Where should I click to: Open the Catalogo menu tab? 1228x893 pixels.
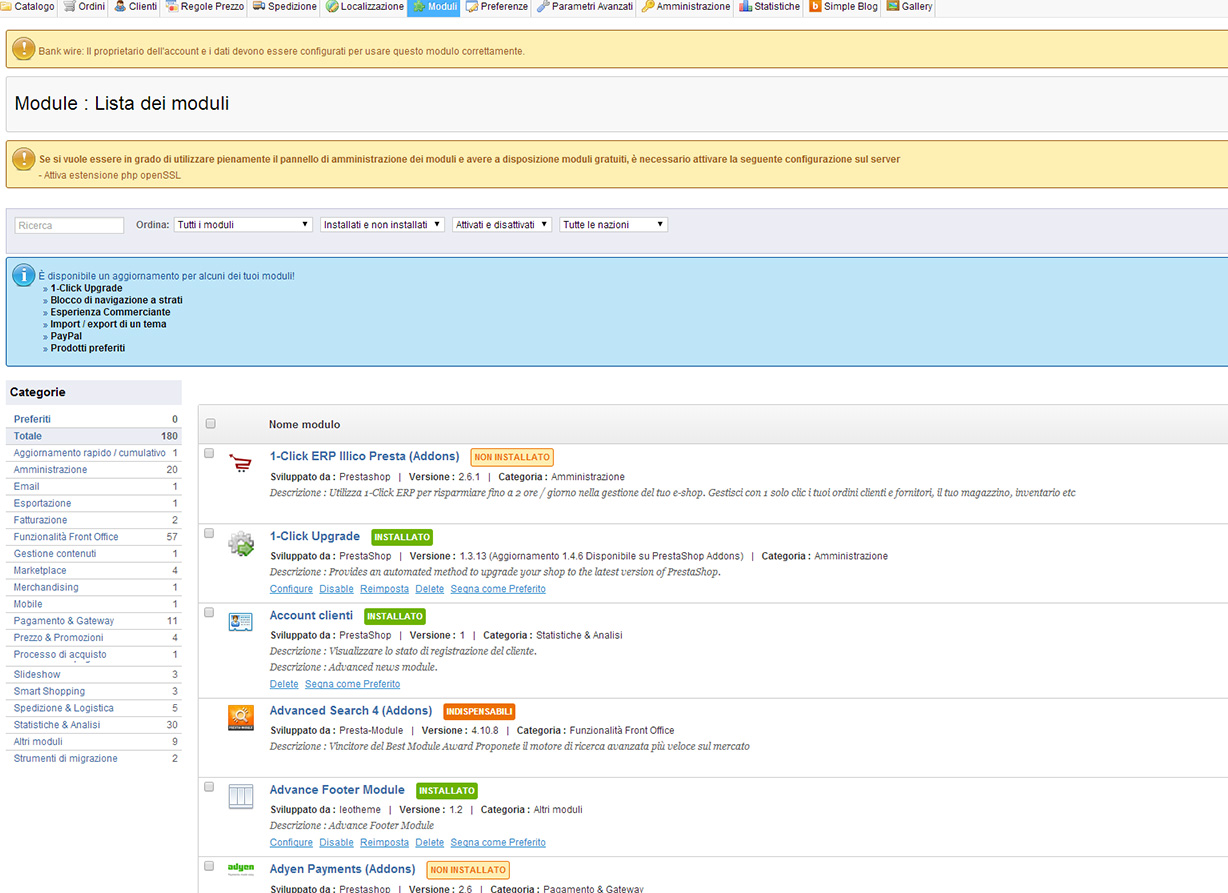[29, 7]
